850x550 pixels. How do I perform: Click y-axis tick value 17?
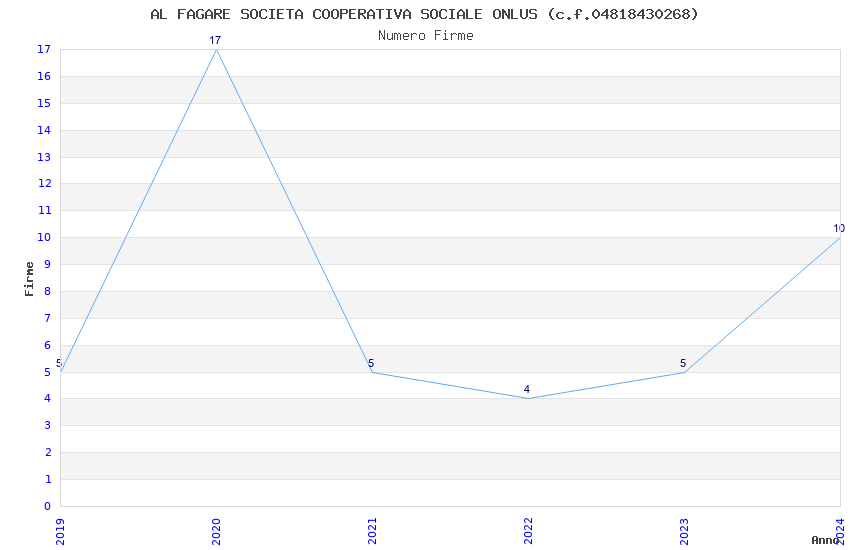point(44,49)
